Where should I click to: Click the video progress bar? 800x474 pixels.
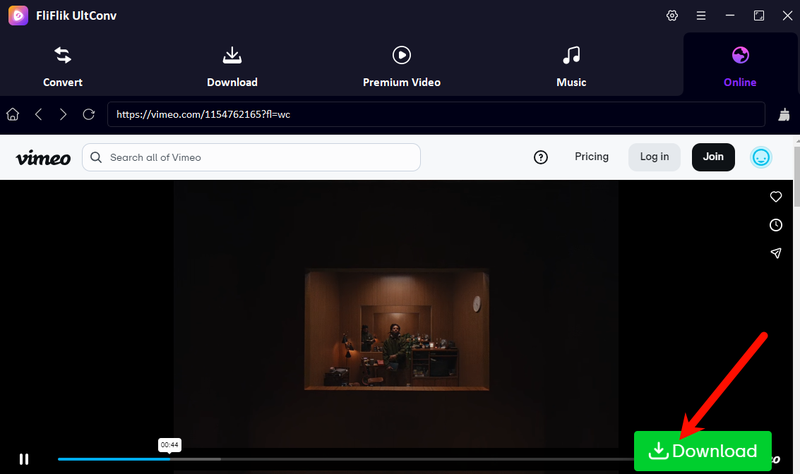click(345, 459)
